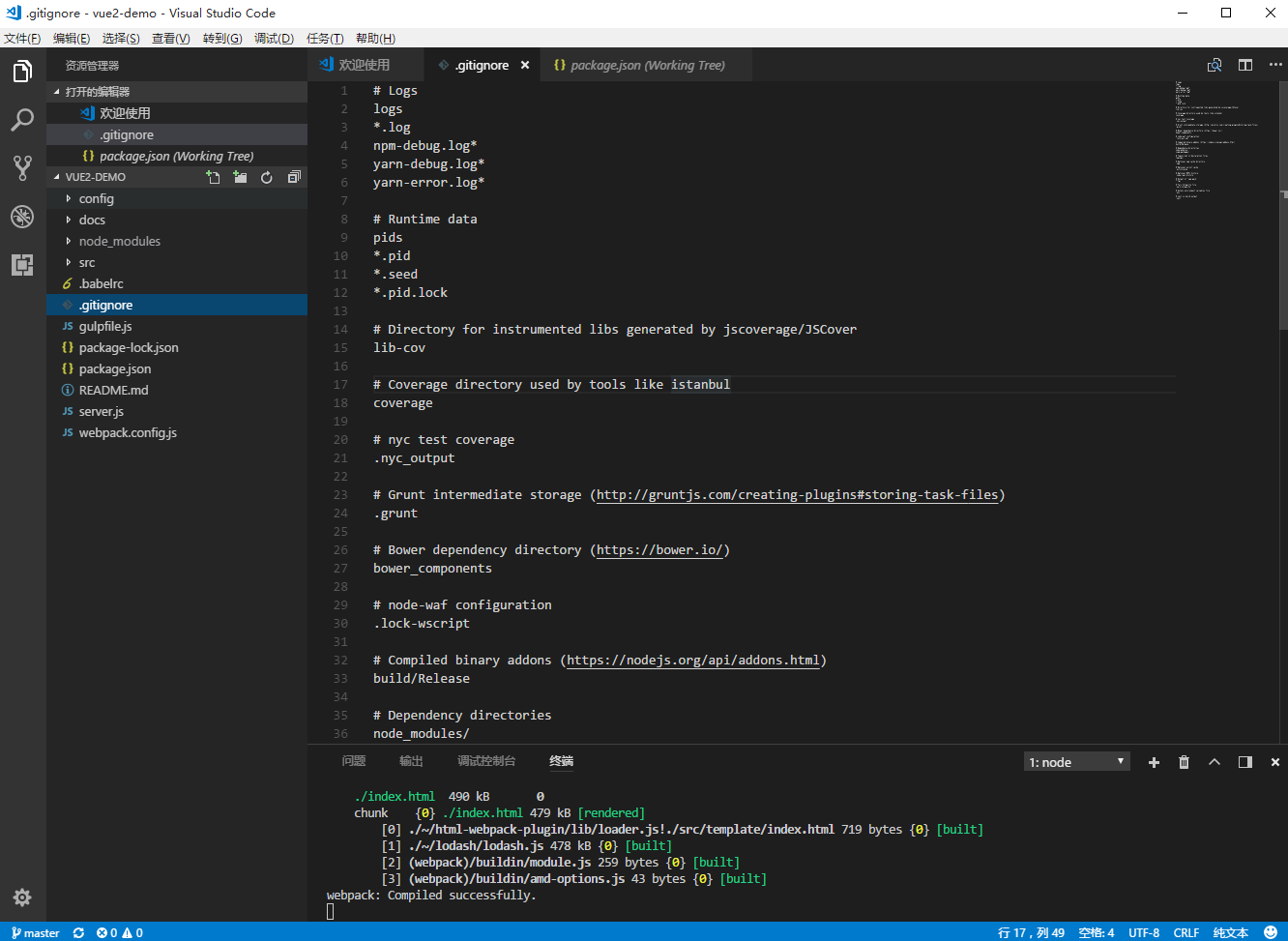Open the View menu (查看)
The height and width of the screenshot is (941, 1288).
(171, 39)
